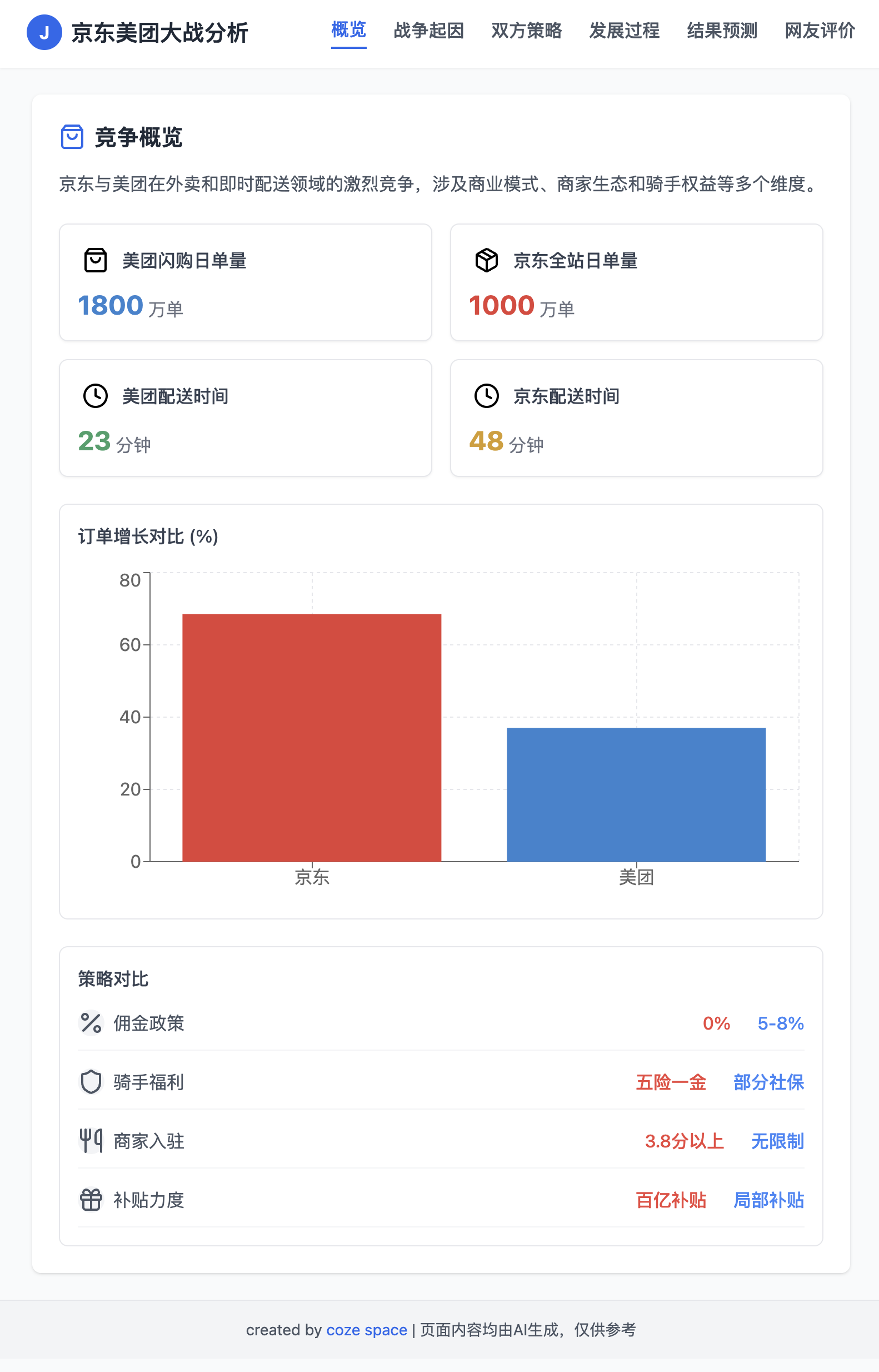Go to the 双方策略 section
Image resolution: width=879 pixels, height=1372 pixels.
click(526, 30)
